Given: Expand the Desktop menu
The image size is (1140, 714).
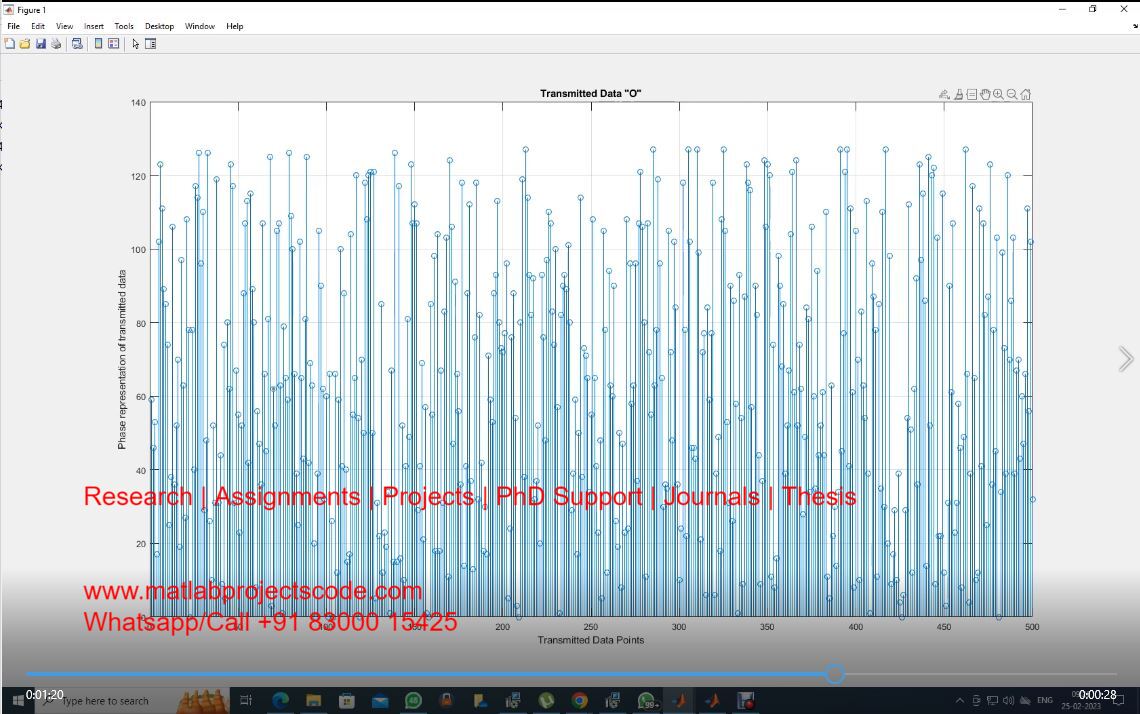Looking at the screenshot, I should (x=159, y=26).
